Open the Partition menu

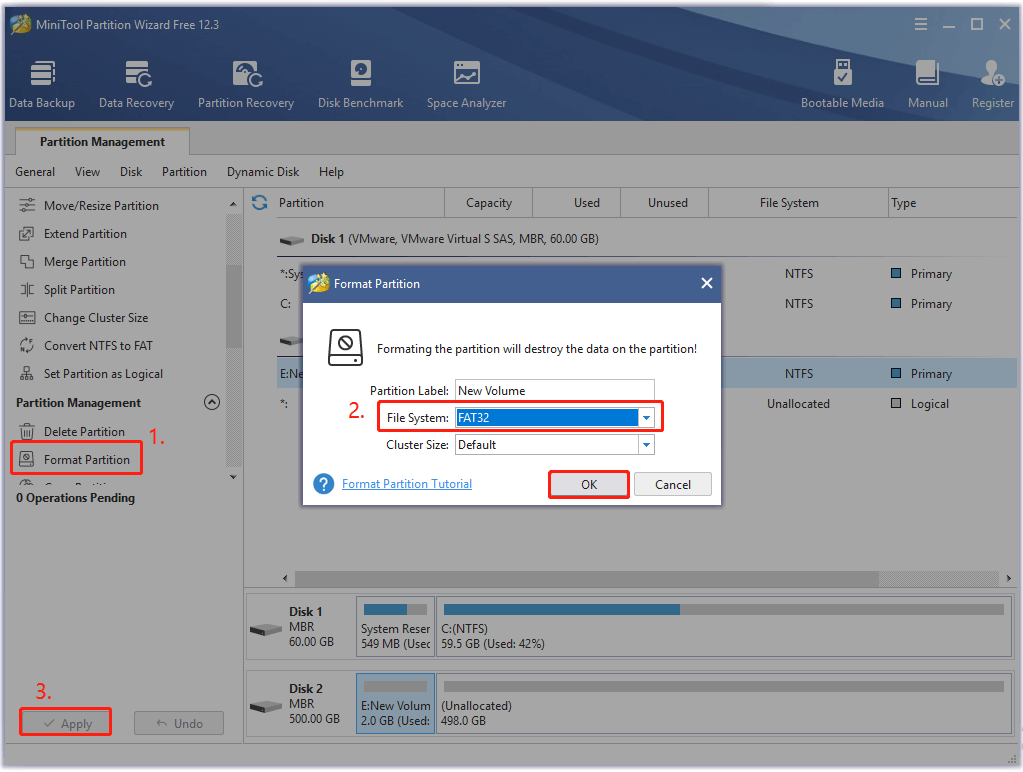184,171
